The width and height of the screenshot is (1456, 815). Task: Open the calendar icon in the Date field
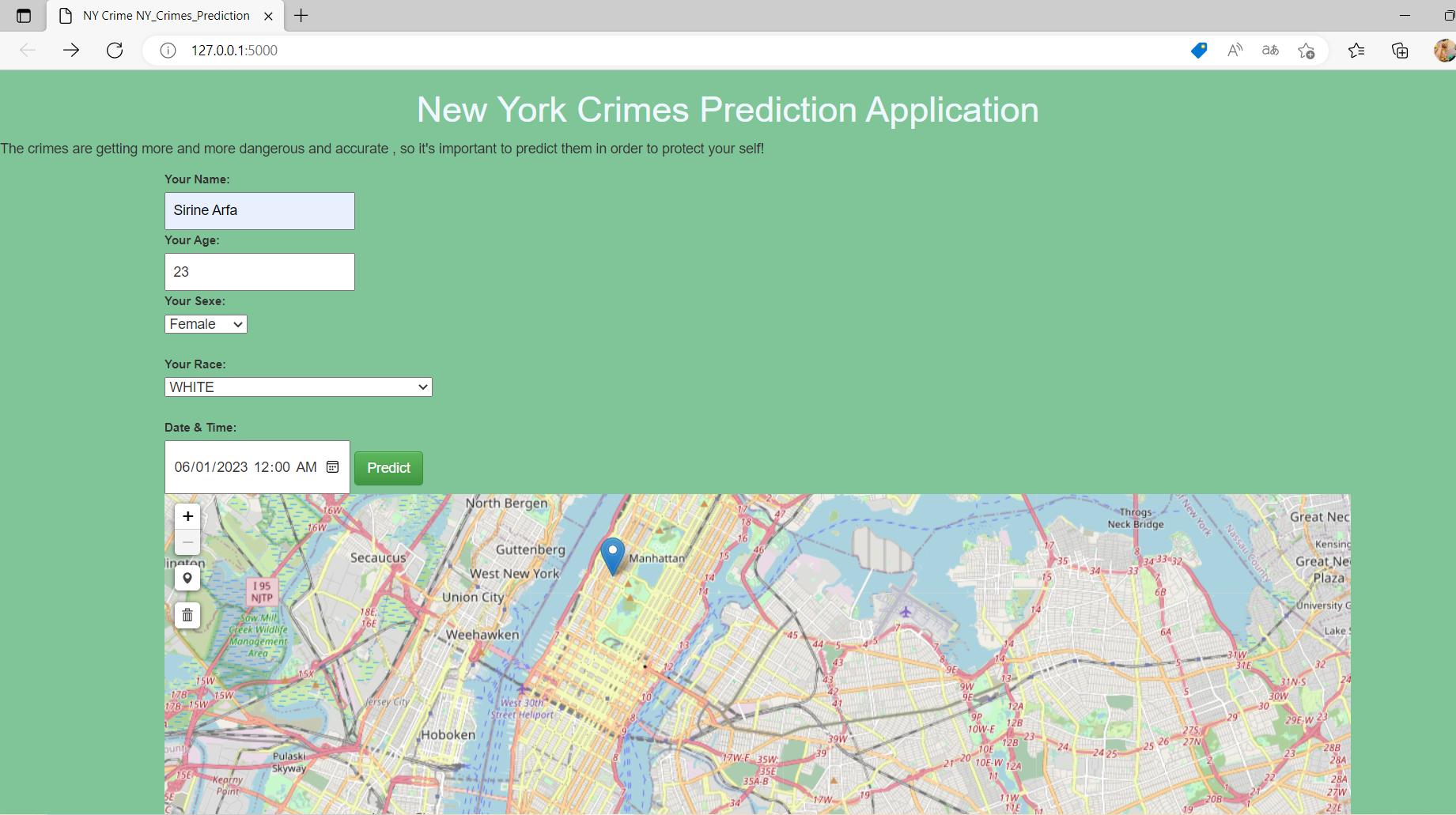click(x=332, y=466)
